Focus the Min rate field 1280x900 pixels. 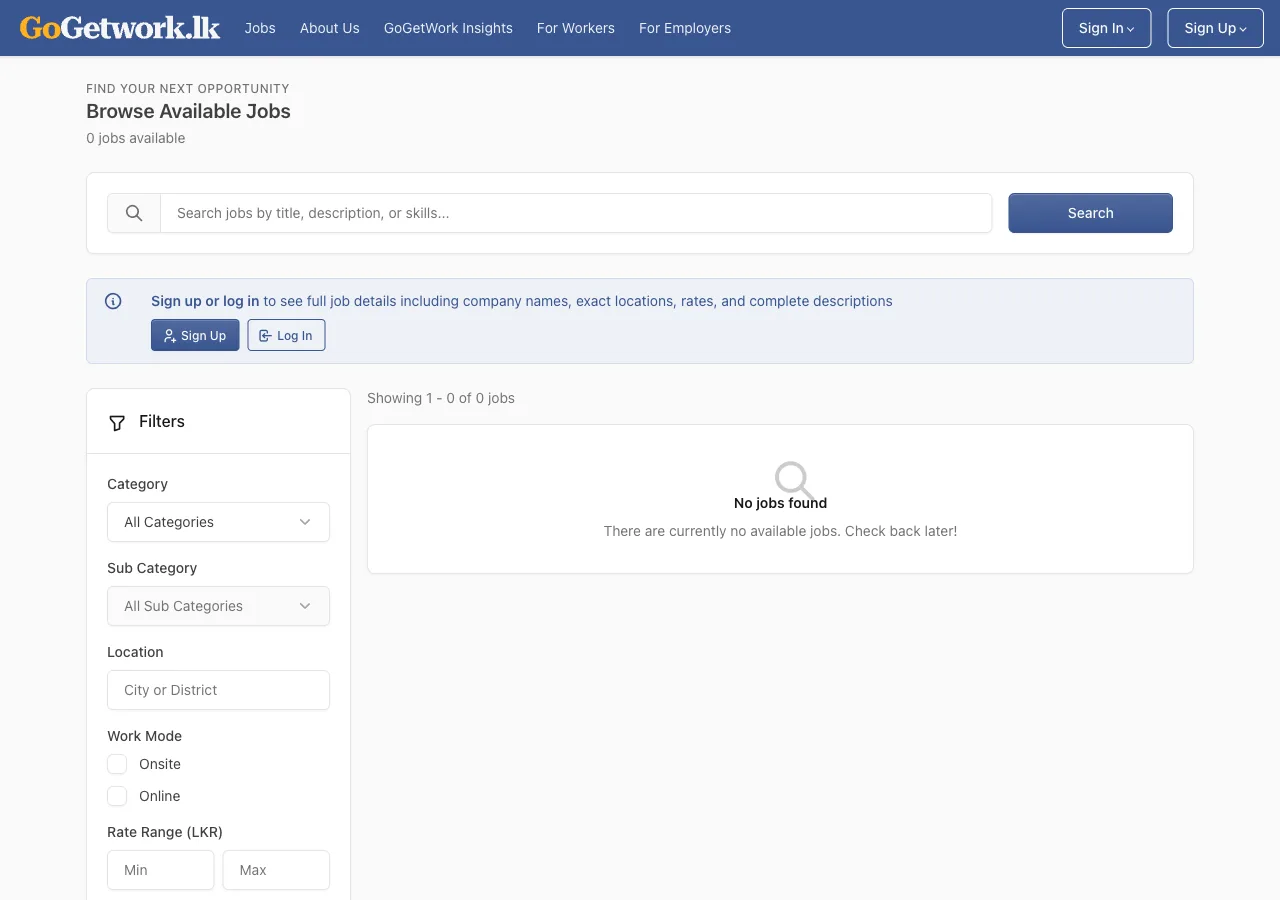coord(160,870)
